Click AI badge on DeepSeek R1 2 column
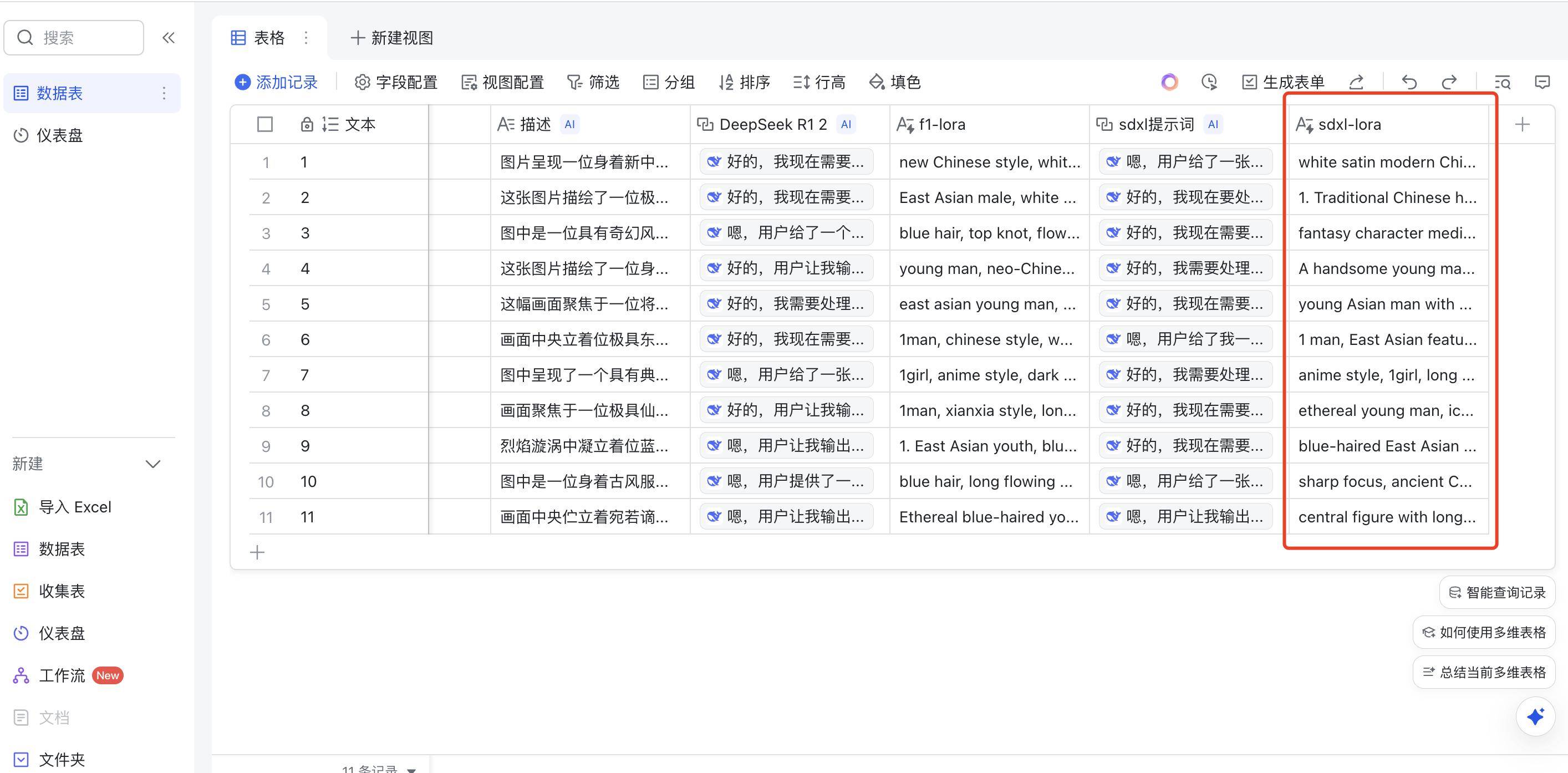 (x=846, y=125)
